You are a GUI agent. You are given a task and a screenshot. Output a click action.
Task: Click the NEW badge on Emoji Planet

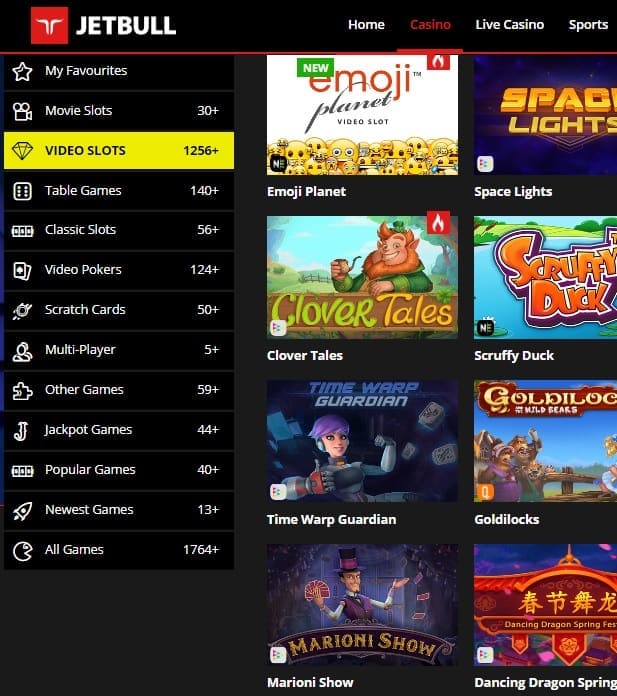pos(315,68)
